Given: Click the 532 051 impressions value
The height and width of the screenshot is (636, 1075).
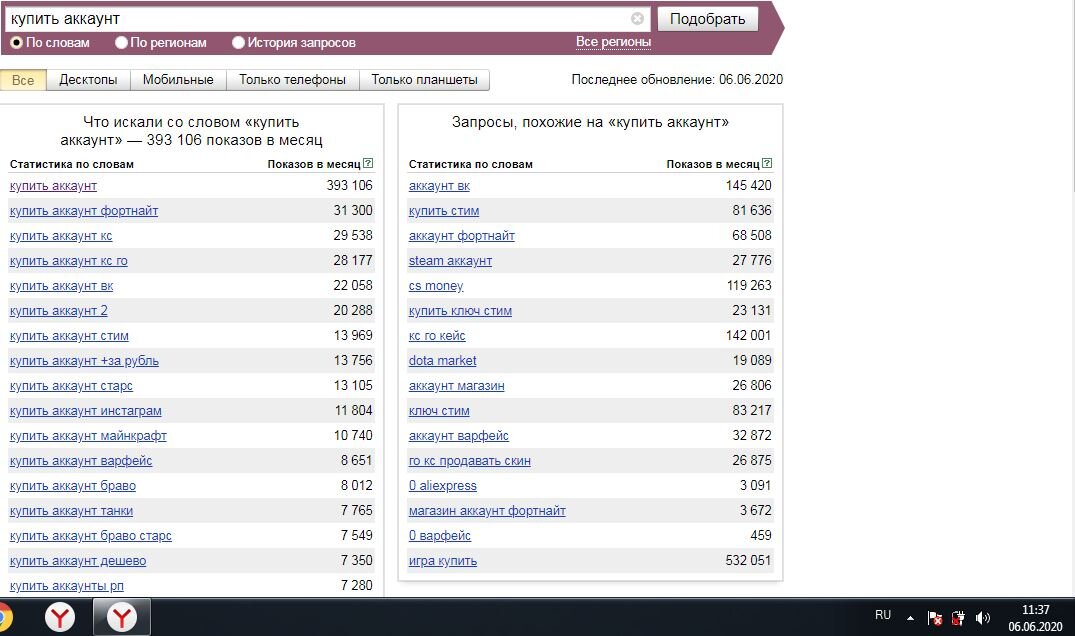Looking at the screenshot, I should 749,561.
